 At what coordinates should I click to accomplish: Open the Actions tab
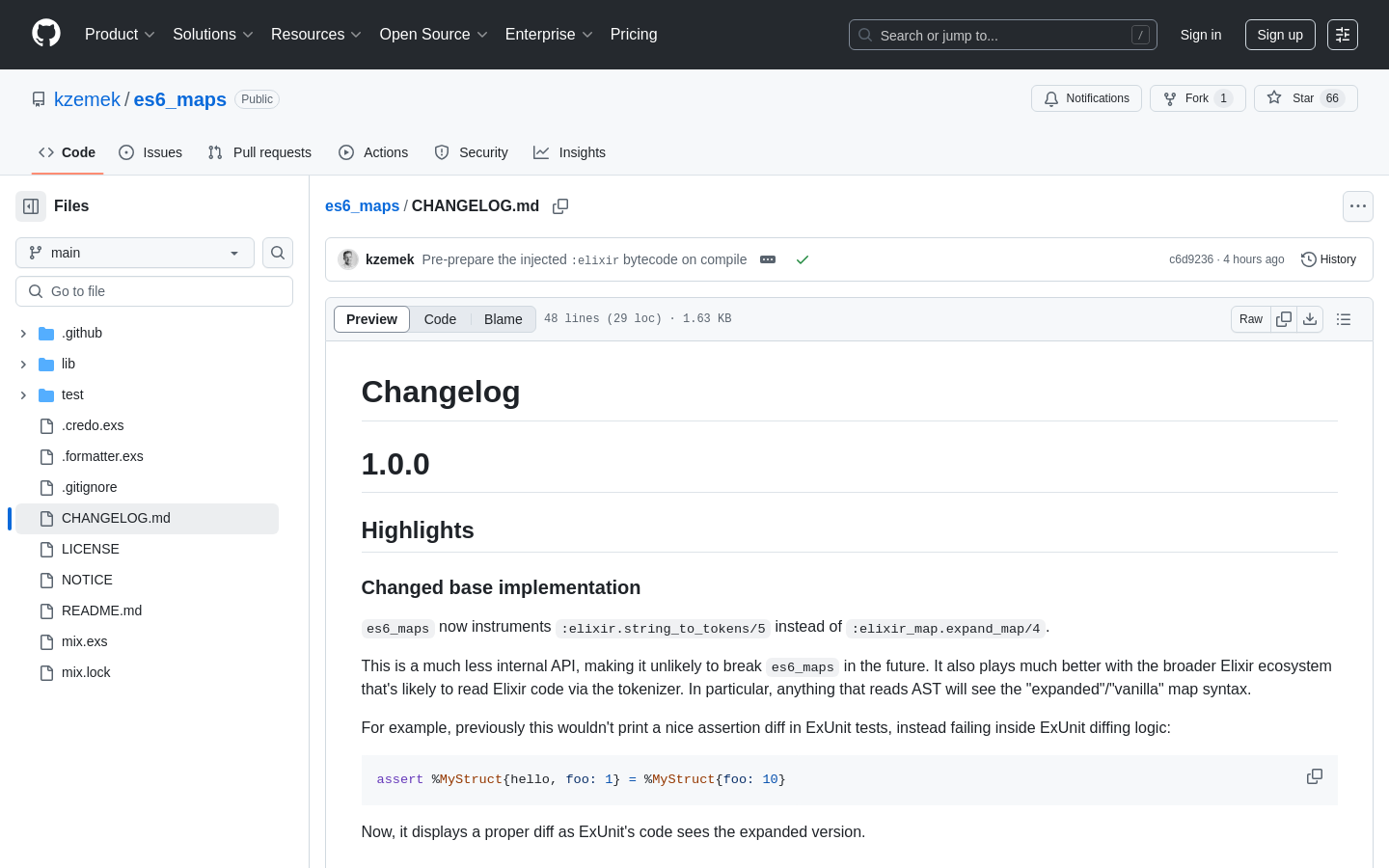point(373,152)
